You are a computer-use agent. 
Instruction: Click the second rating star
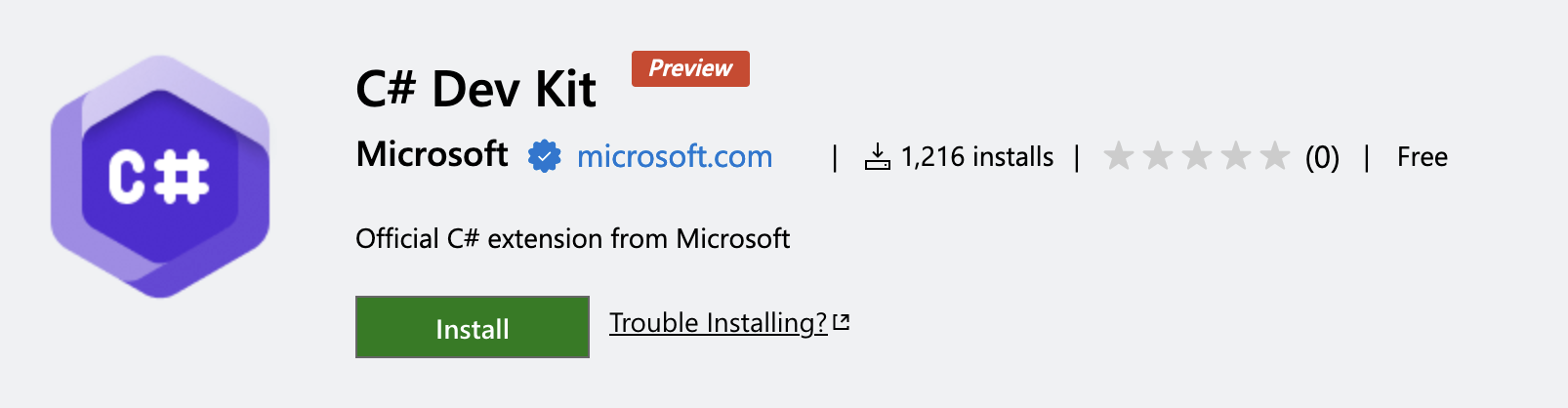point(1158,155)
